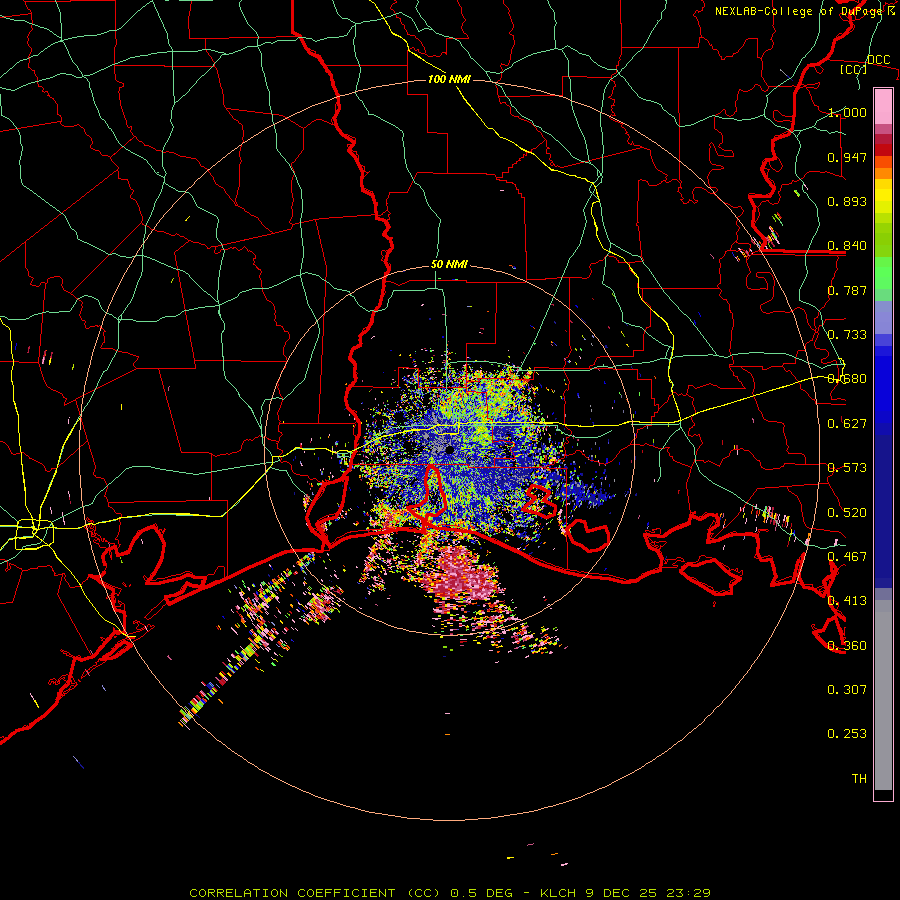The height and width of the screenshot is (900, 900).
Task: Click the 0.627 scale value
Action: pos(847,424)
